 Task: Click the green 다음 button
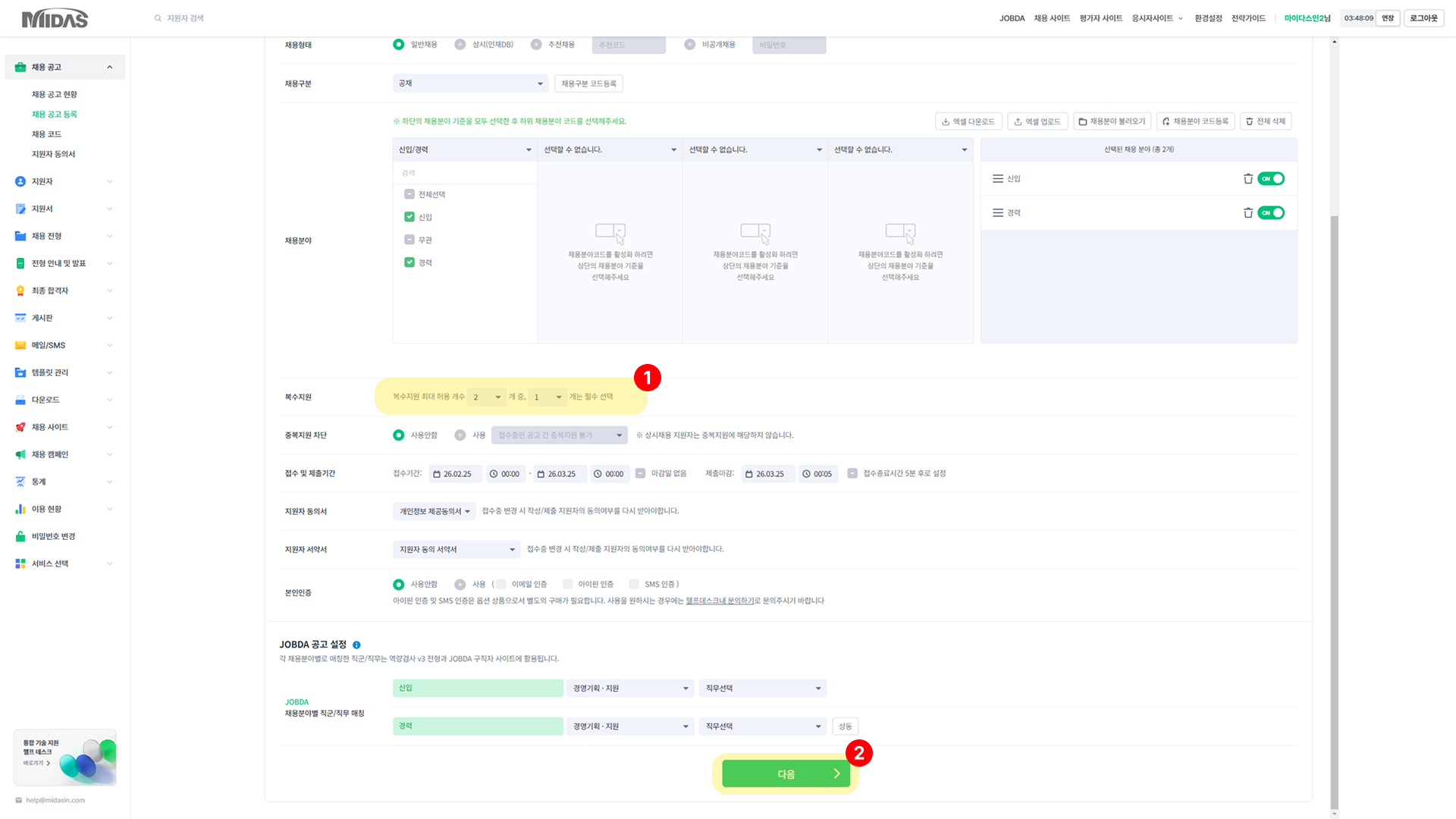786,774
